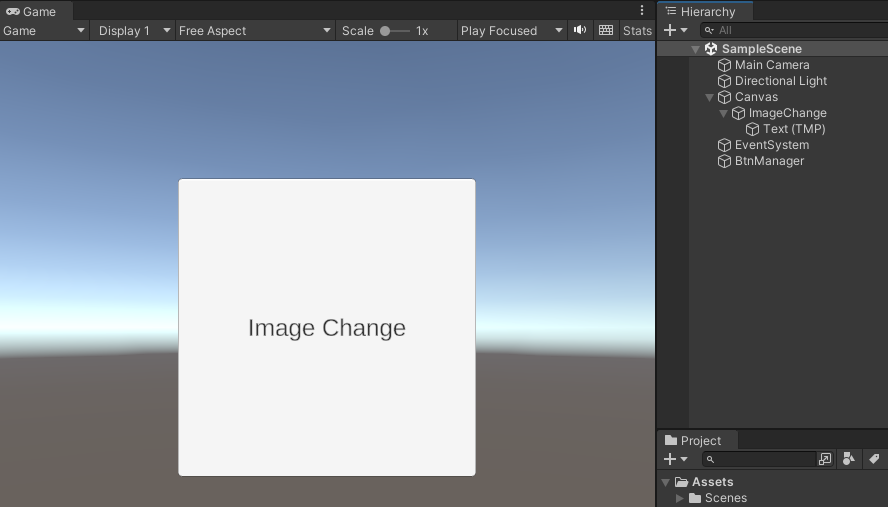The image size is (888, 507).
Task: Select the BtnManager object
Action: [769, 161]
